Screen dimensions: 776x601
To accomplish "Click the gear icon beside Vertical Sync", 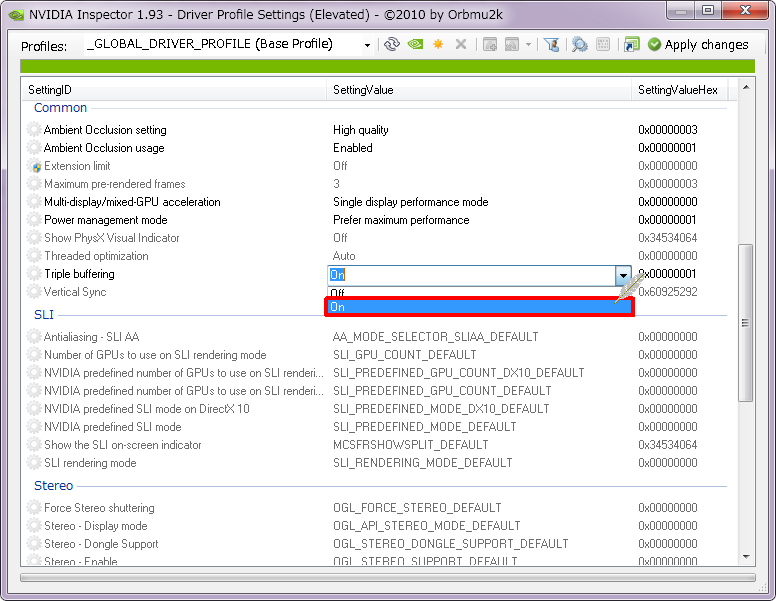I will [x=34, y=292].
